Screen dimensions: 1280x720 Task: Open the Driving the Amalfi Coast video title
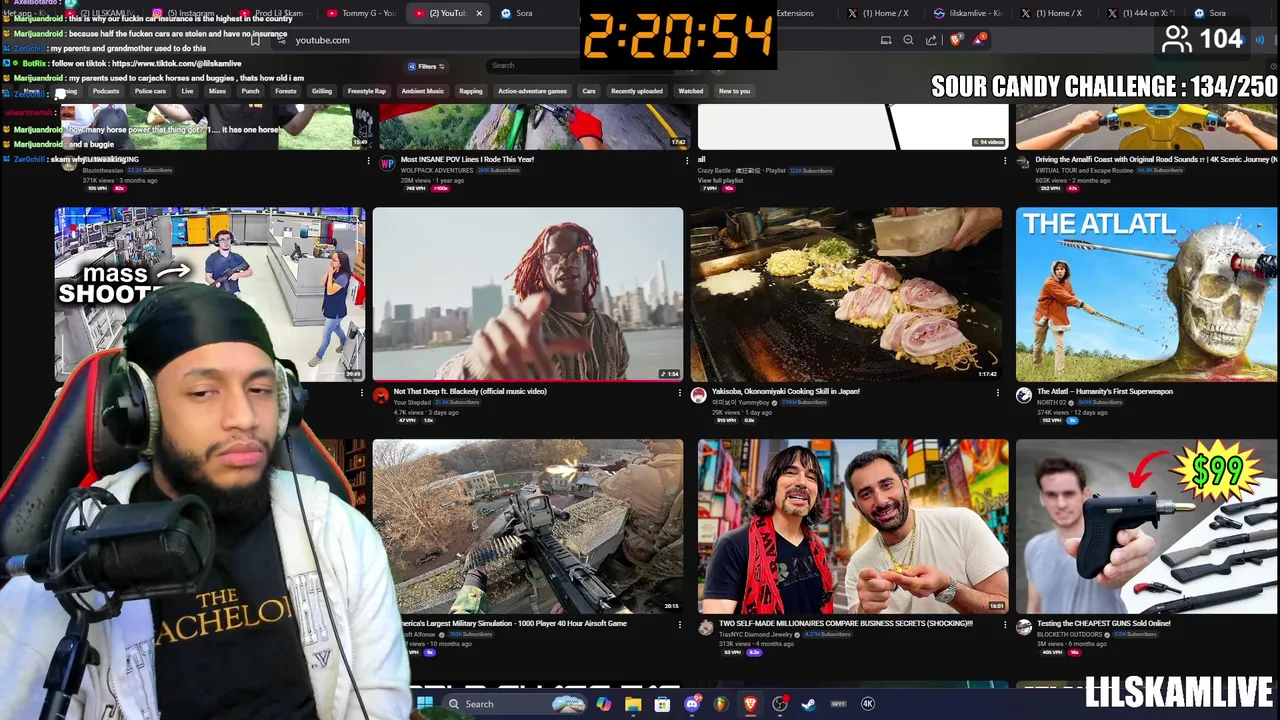(1157, 160)
